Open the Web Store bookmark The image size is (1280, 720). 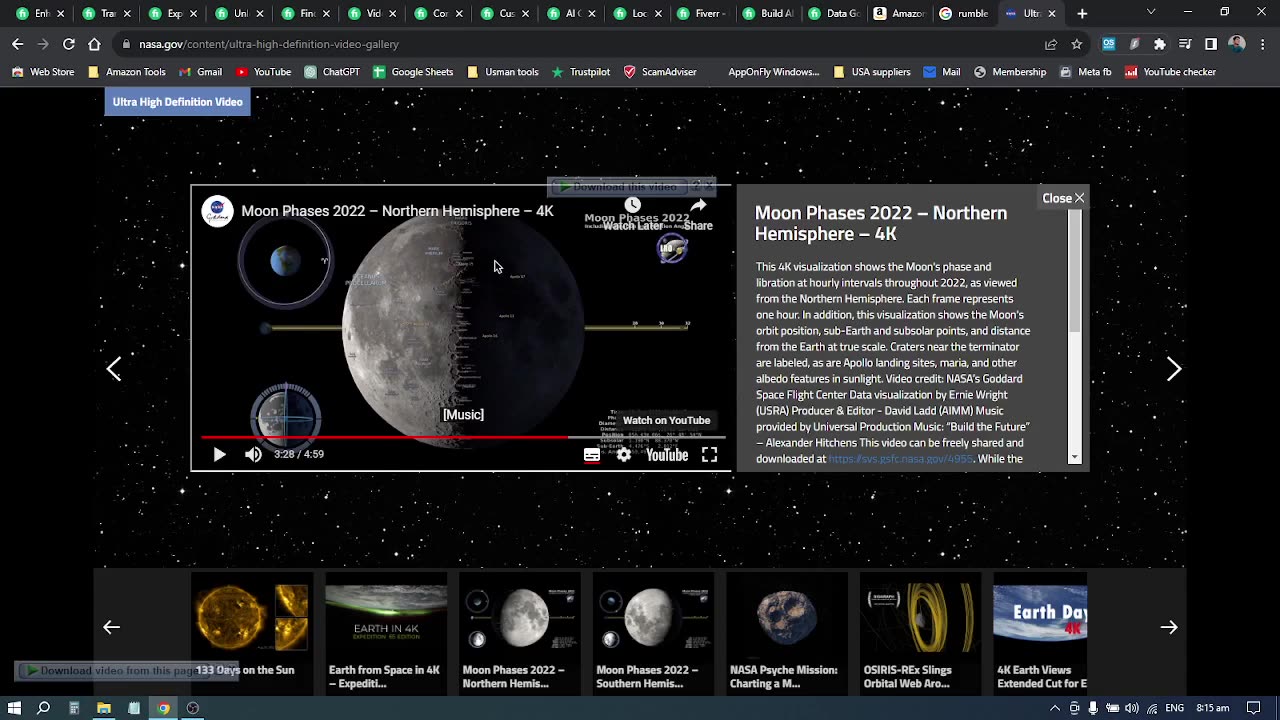pyautogui.click(x=43, y=72)
